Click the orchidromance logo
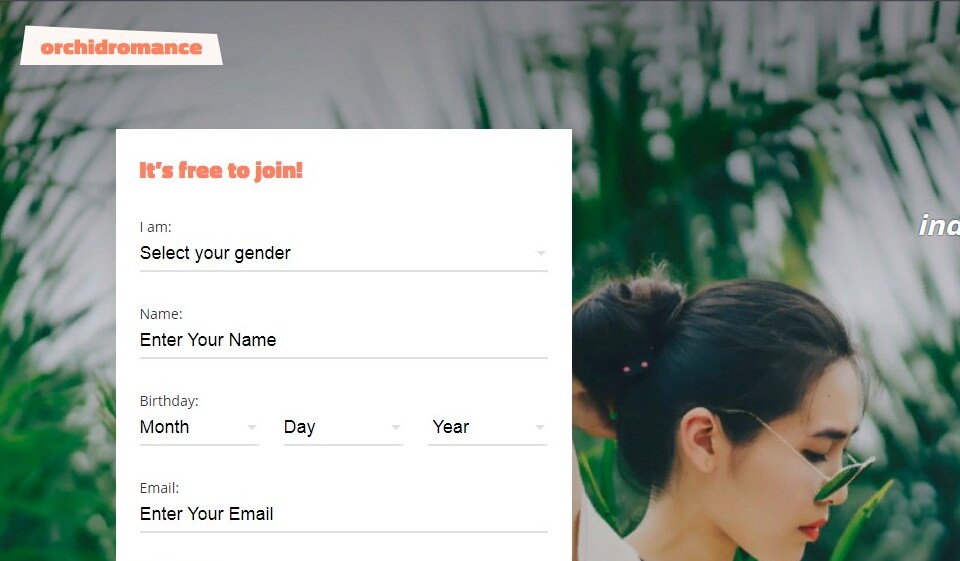960x561 pixels. [x=121, y=47]
